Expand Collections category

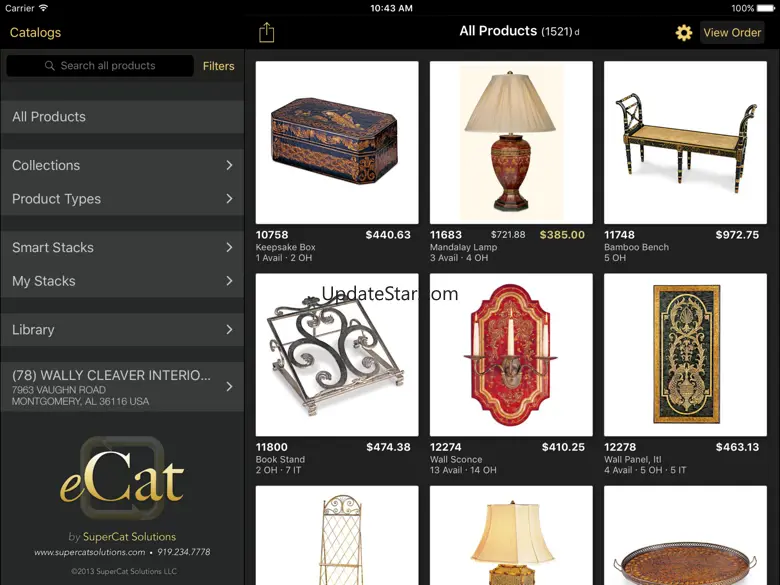[x=122, y=165]
